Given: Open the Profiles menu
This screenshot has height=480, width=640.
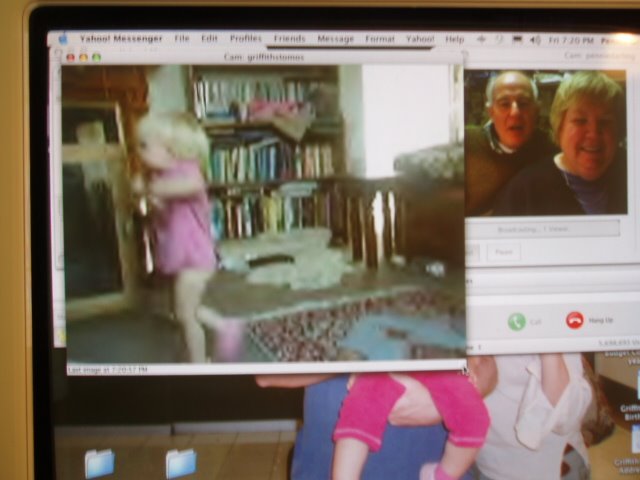Looking at the screenshot, I should point(246,39).
